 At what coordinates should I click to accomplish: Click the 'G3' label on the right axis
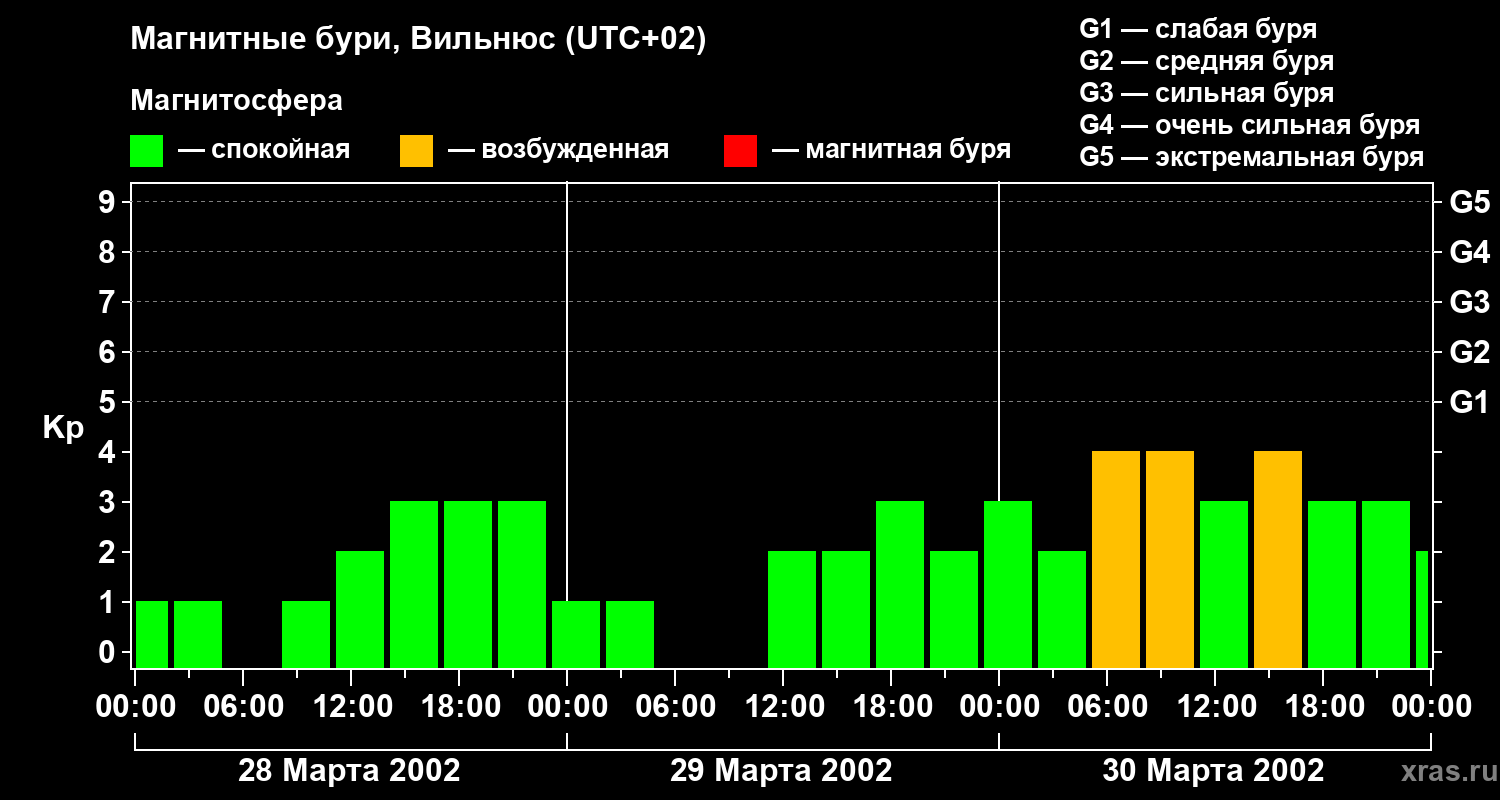tap(1470, 302)
